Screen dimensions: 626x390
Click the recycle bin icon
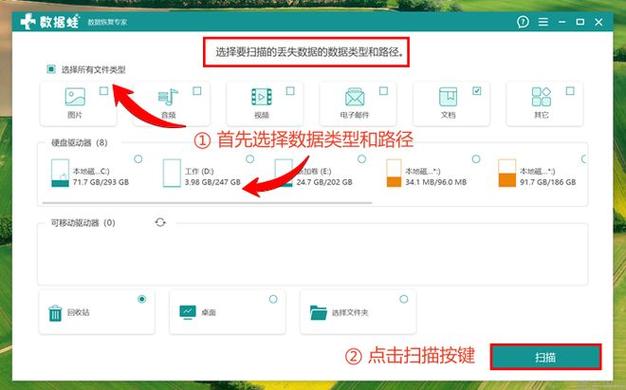(x=55, y=313)
